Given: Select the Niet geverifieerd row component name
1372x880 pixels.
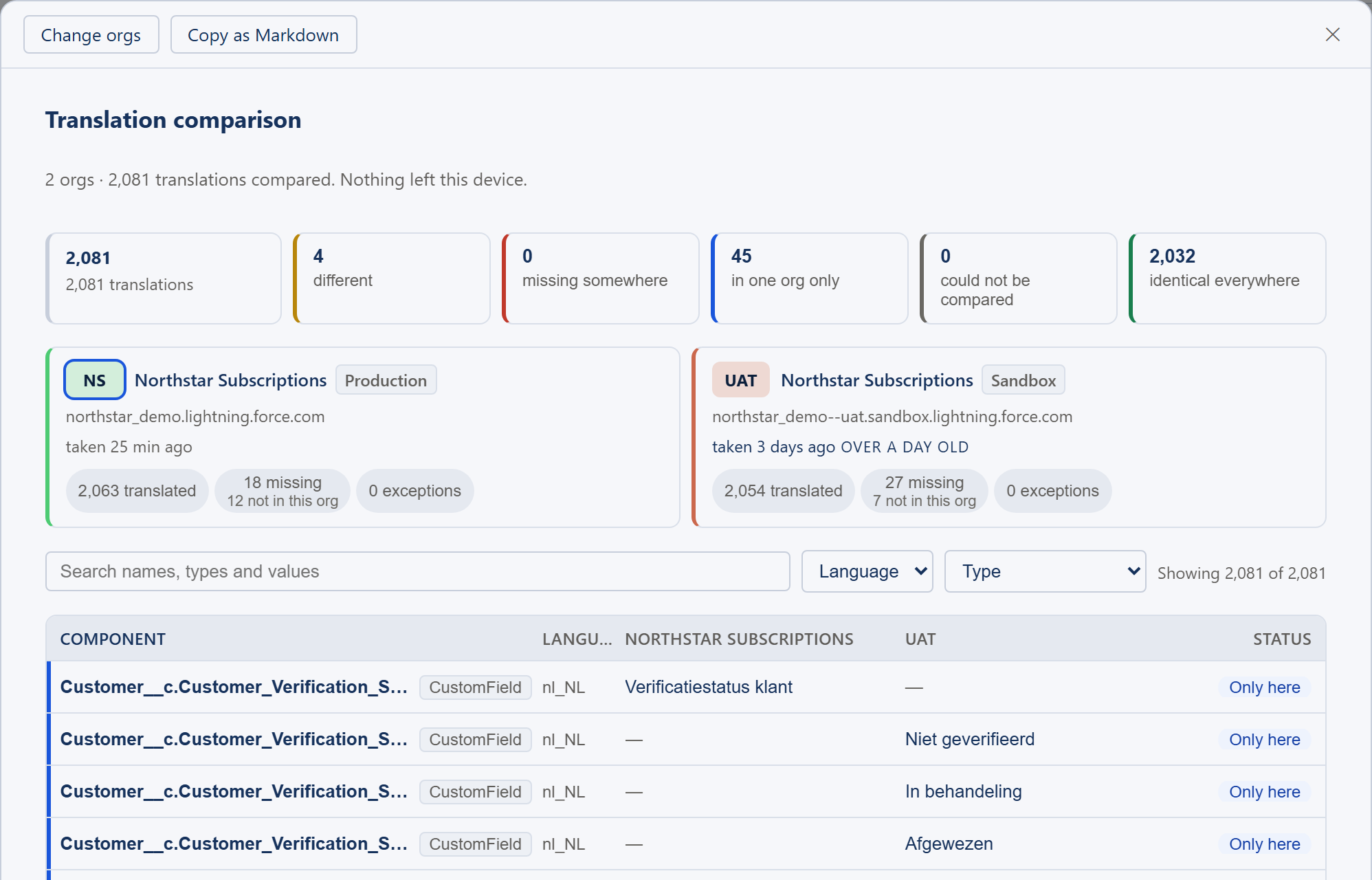Looking at the screenshot, I should tap(234, 739).
